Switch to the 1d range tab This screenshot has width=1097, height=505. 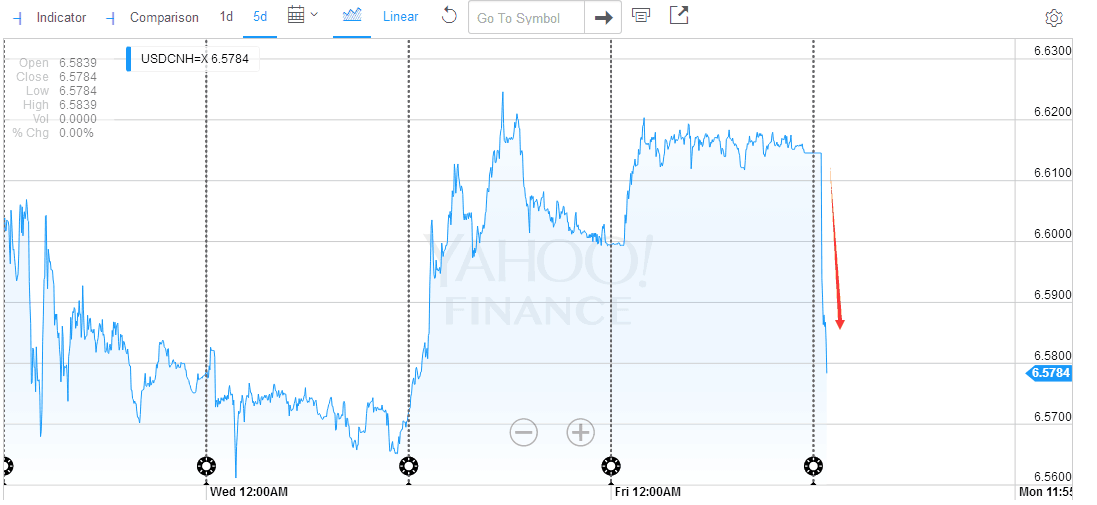[x=227, y=17]
